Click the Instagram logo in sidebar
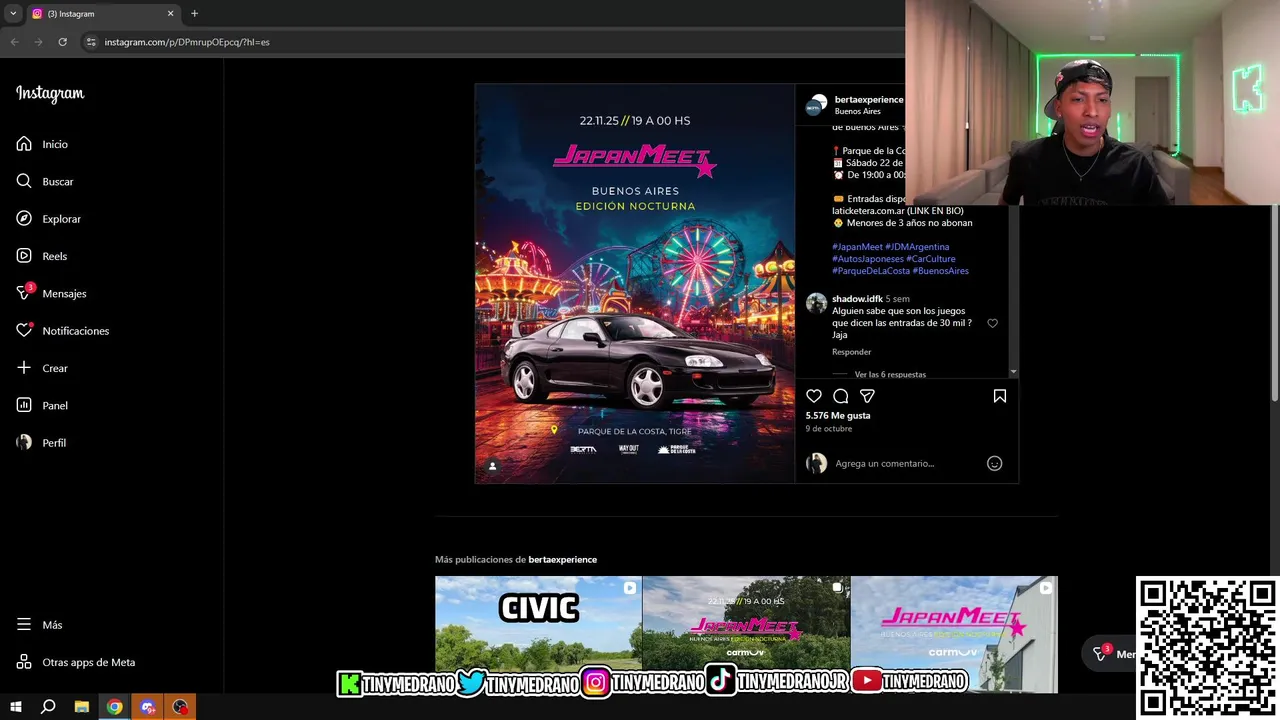 50,94
